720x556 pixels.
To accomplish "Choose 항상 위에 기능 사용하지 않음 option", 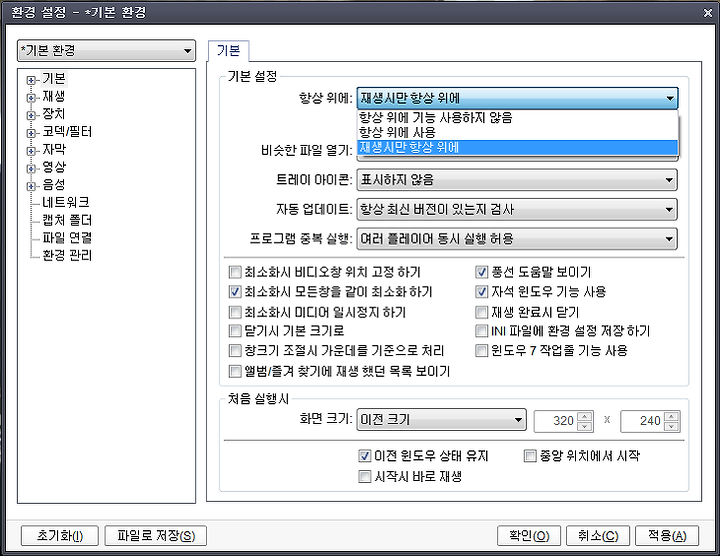I will pos(518,118).
